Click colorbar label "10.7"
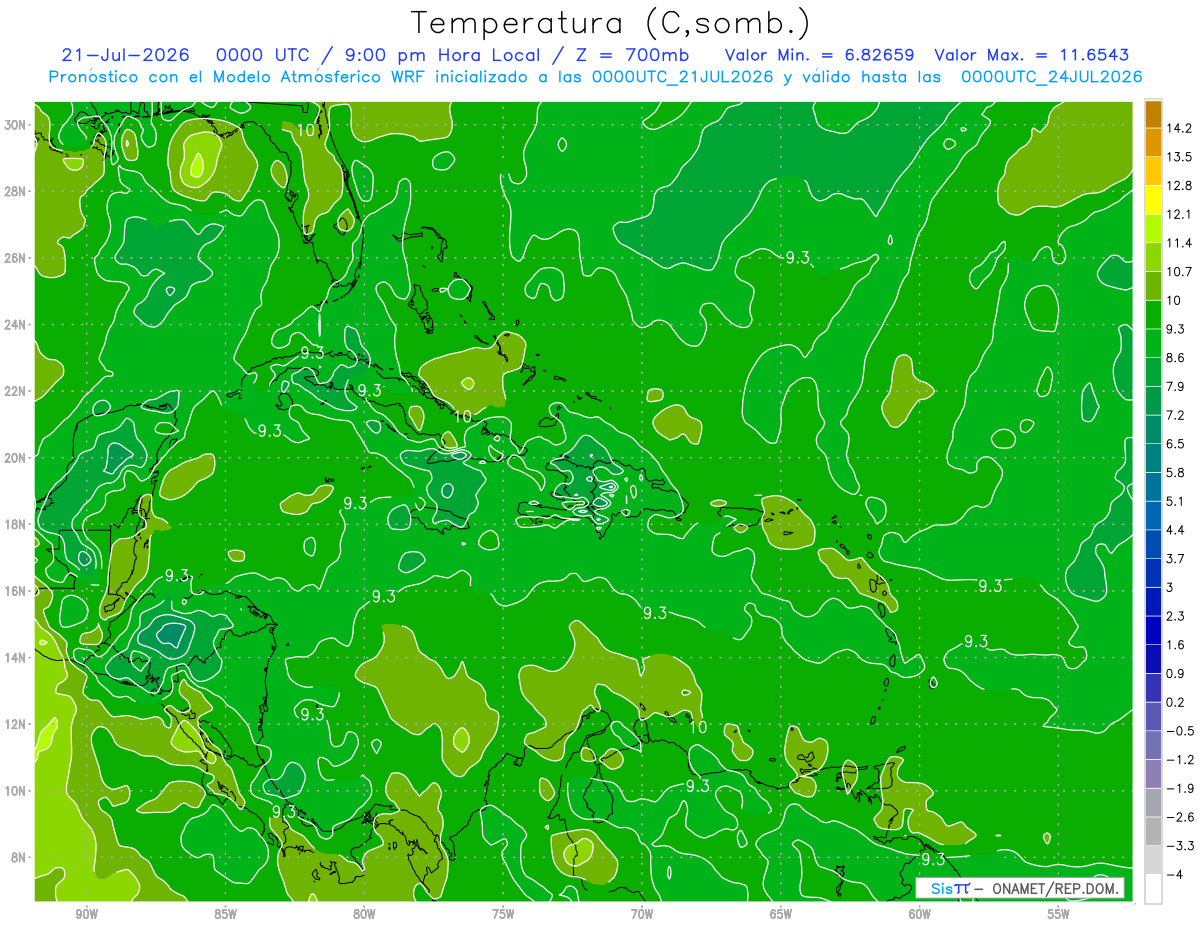Screen dimensions: 1200x927 [1181, 272]
